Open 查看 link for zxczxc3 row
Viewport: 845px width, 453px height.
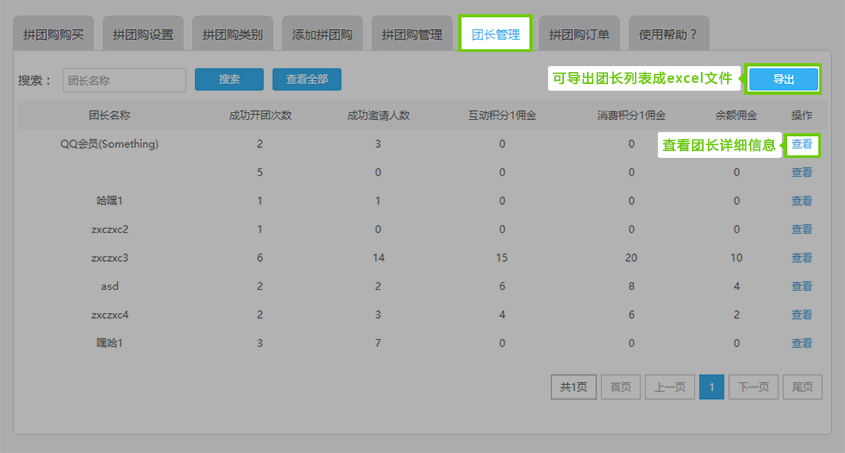click(x=802, y=258)
